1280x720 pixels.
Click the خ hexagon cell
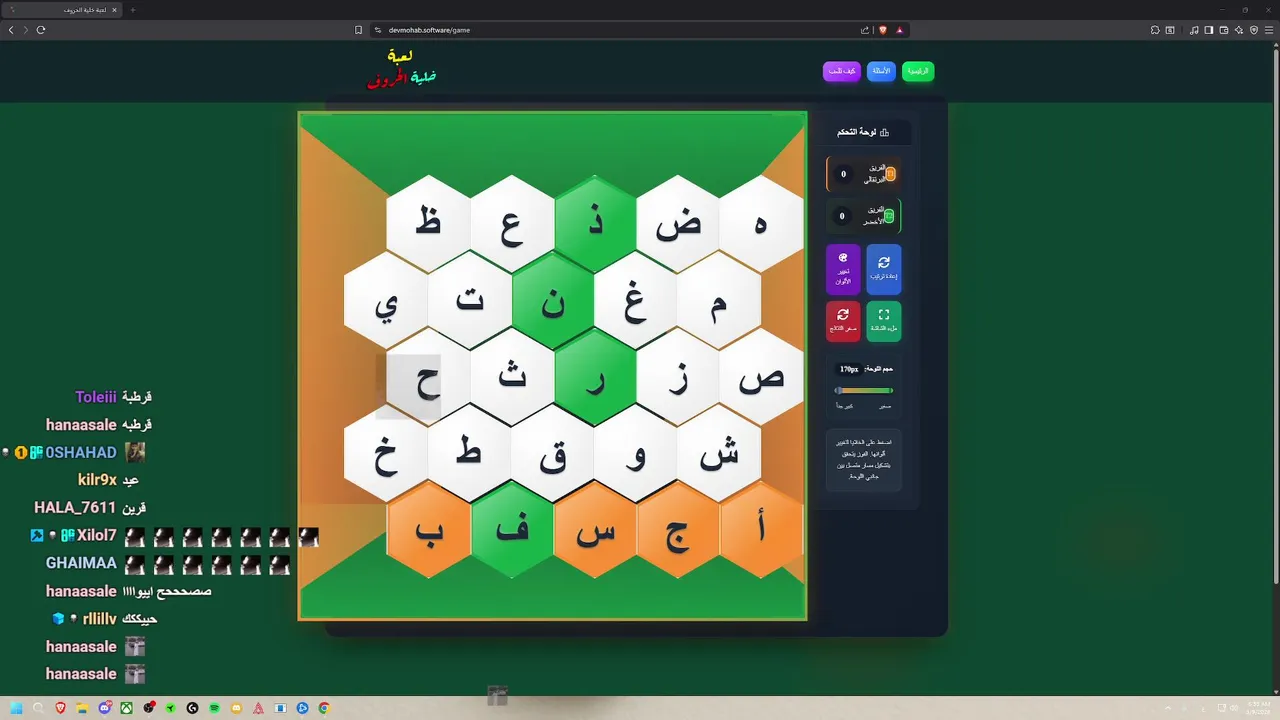pyautogui.click(x=386, y=454)
